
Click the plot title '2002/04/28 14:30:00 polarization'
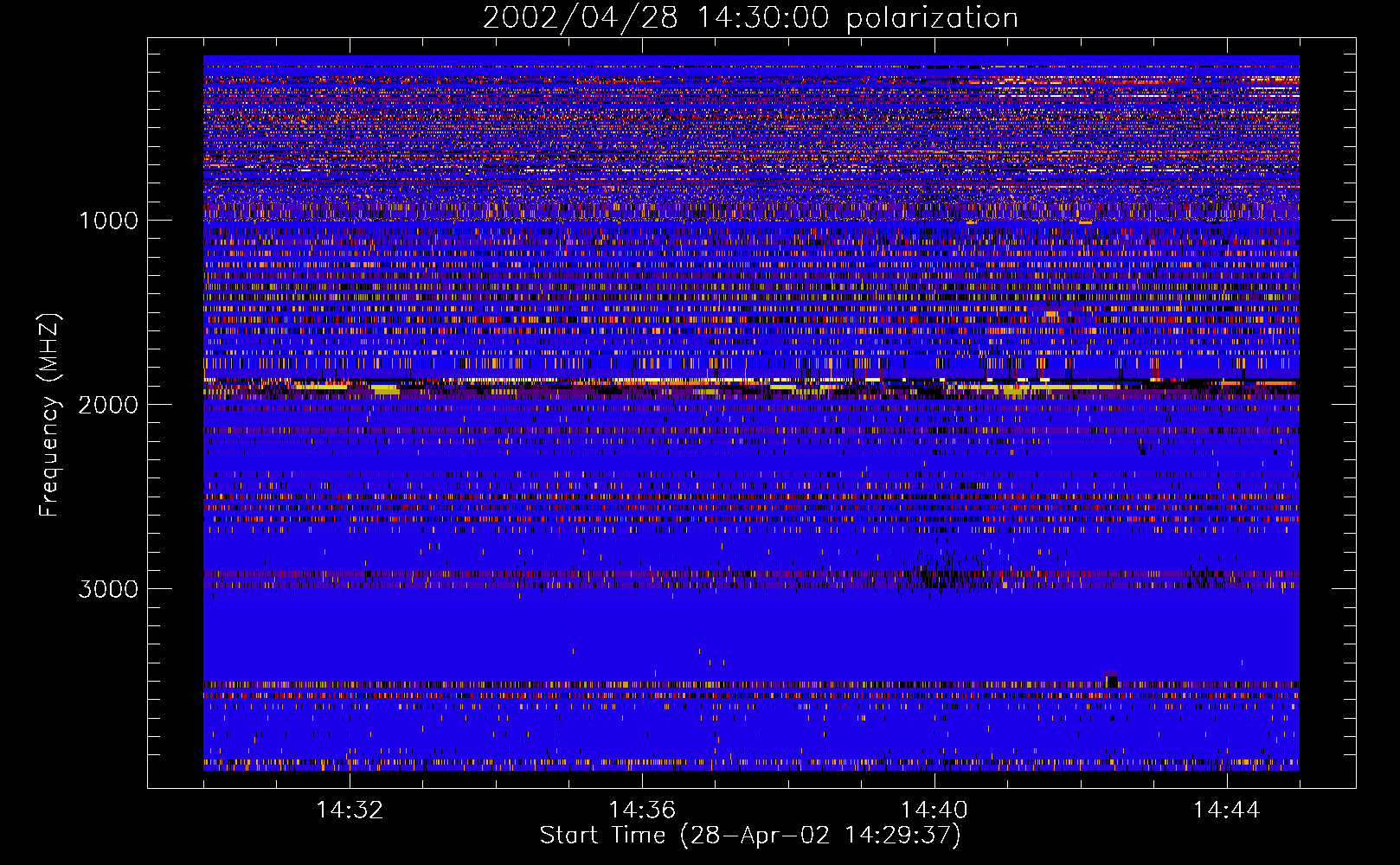click(750, 18)
